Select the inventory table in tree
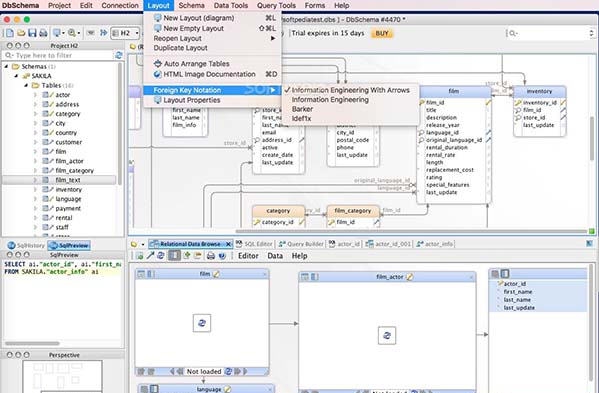 tap(68, 189)
